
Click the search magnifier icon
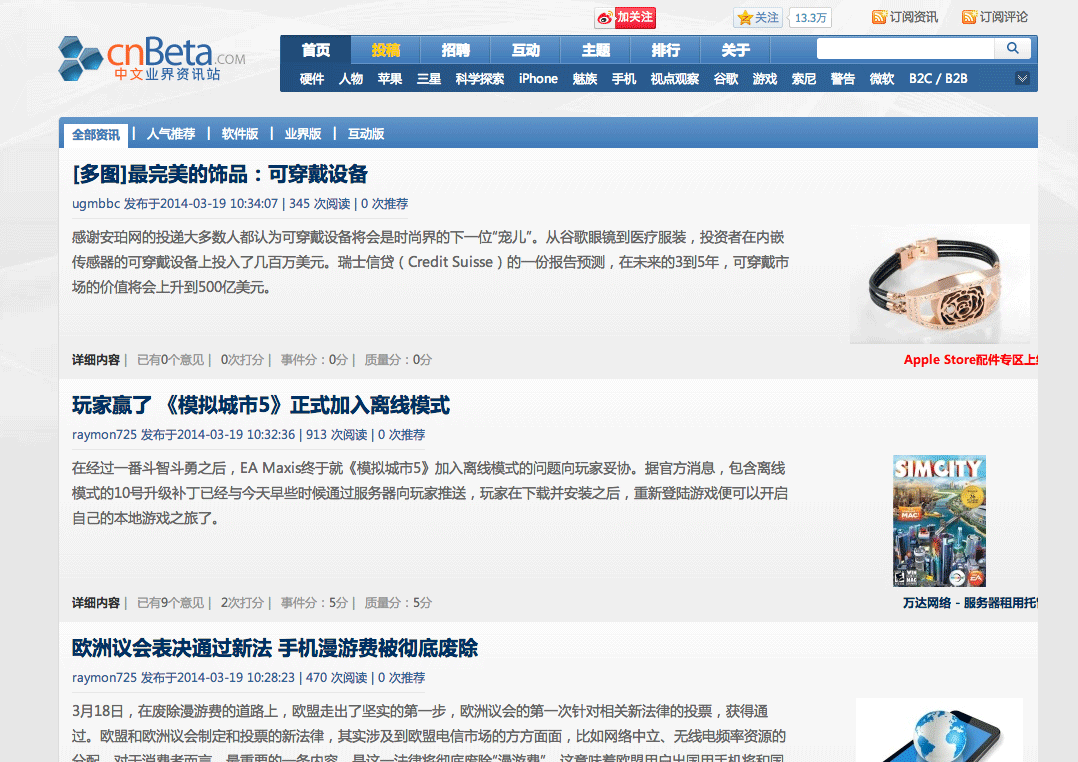1012,48
